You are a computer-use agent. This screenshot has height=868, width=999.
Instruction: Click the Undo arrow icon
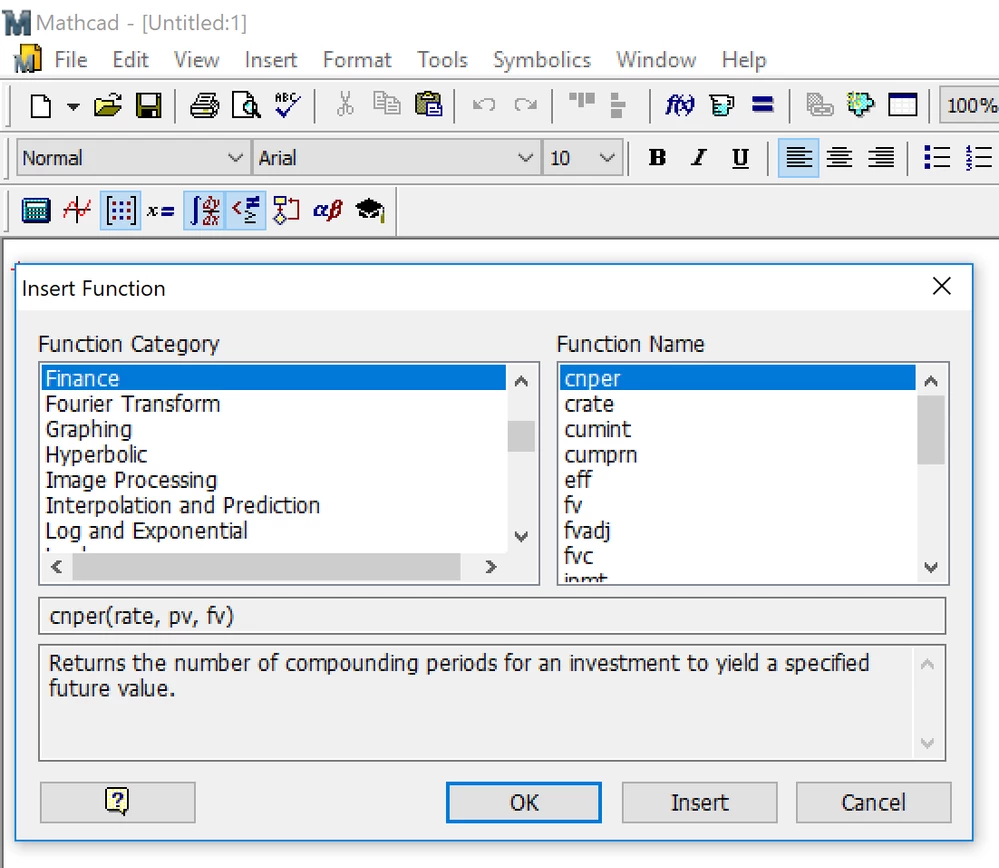coord(484,104)
